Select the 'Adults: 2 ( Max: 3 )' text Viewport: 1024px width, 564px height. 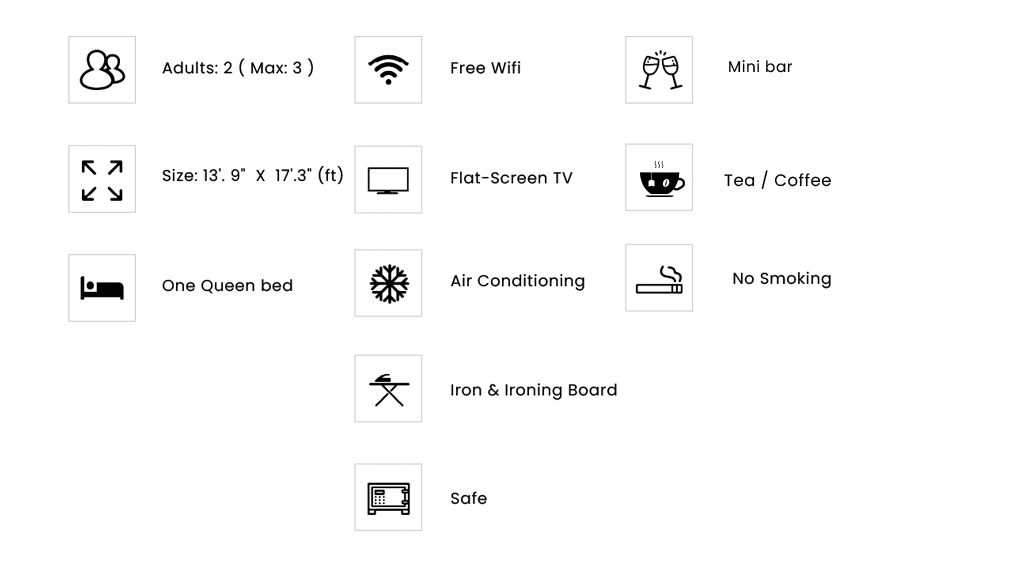[x=238, y=68]
